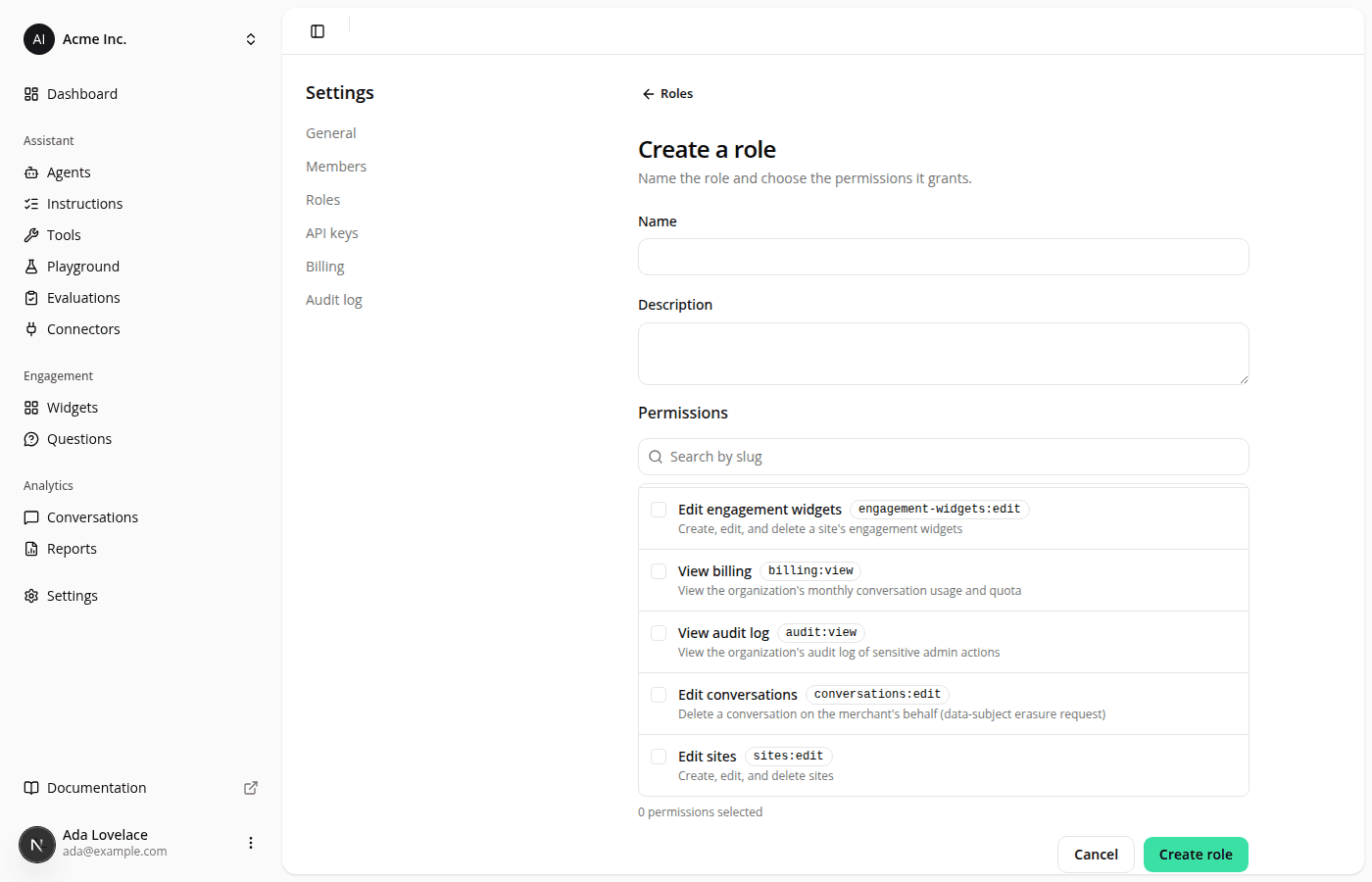Click the Reports document icon
The height and width of the screenshot is (882, 1372).
[x=31, y=549]
